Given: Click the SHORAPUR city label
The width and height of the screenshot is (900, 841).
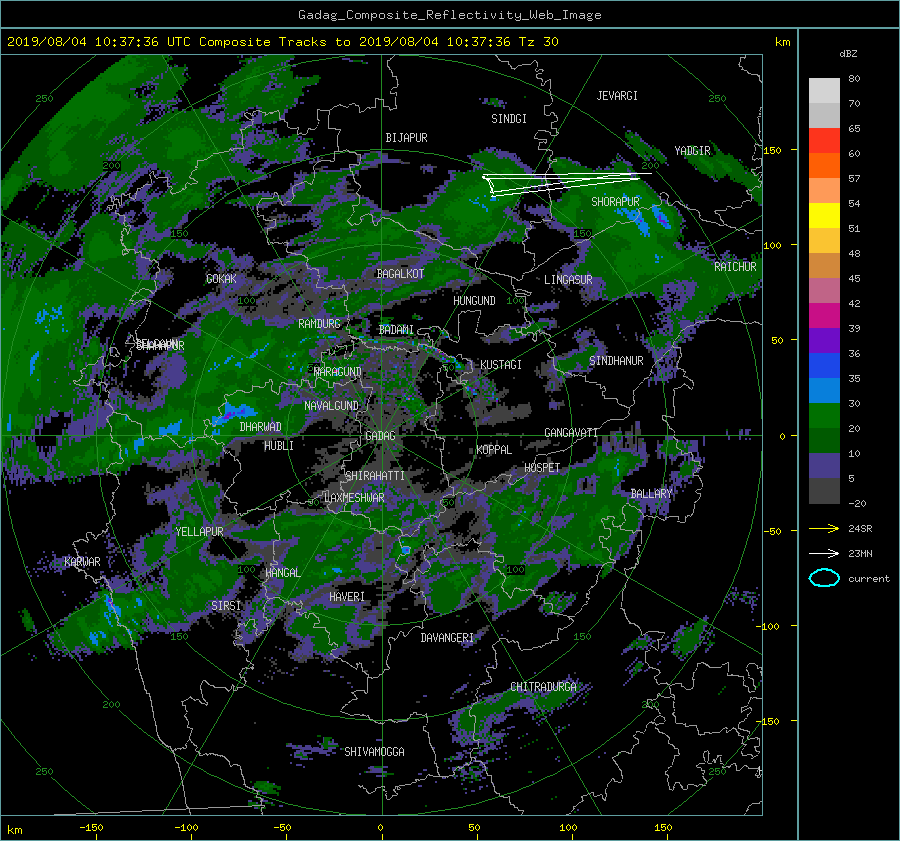Looking at the screenshot, I should (615, 202).
